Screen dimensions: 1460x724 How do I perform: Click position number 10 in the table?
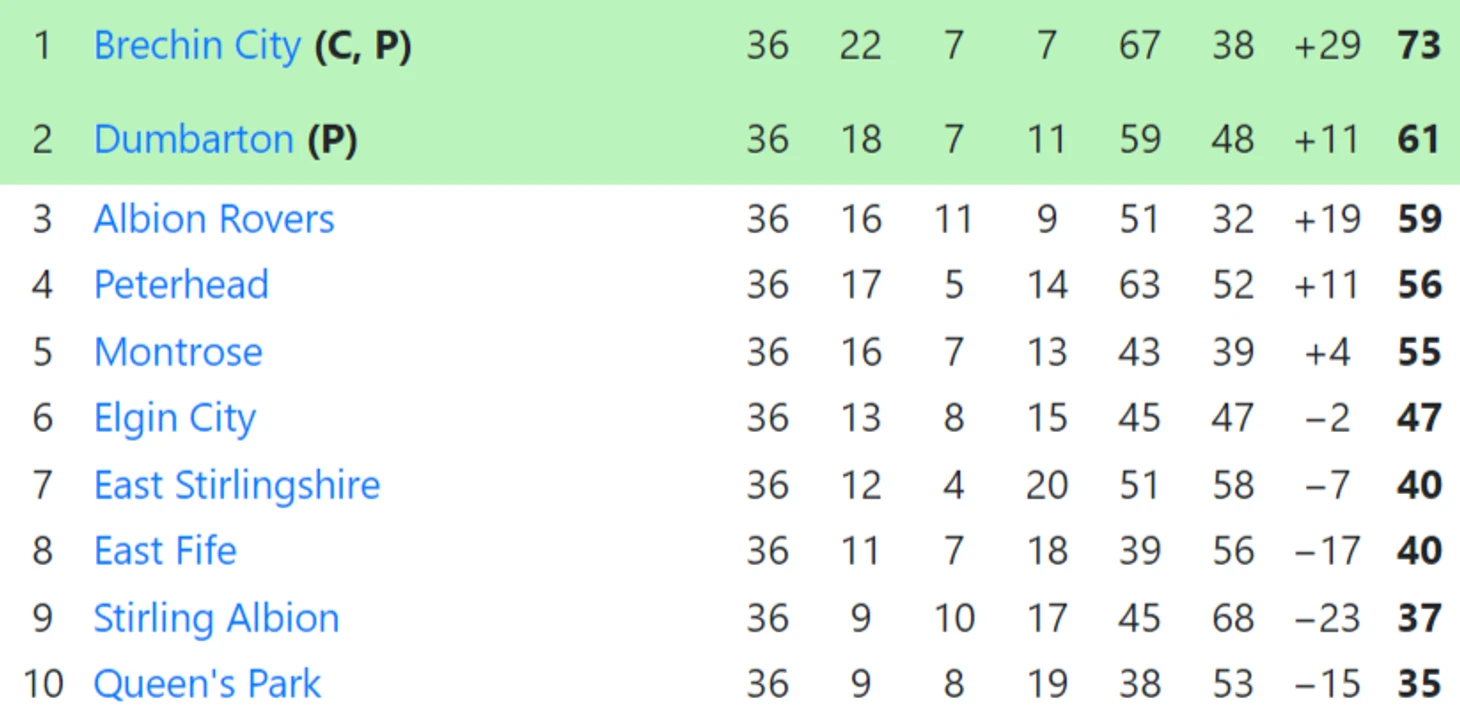pos(43,684)
